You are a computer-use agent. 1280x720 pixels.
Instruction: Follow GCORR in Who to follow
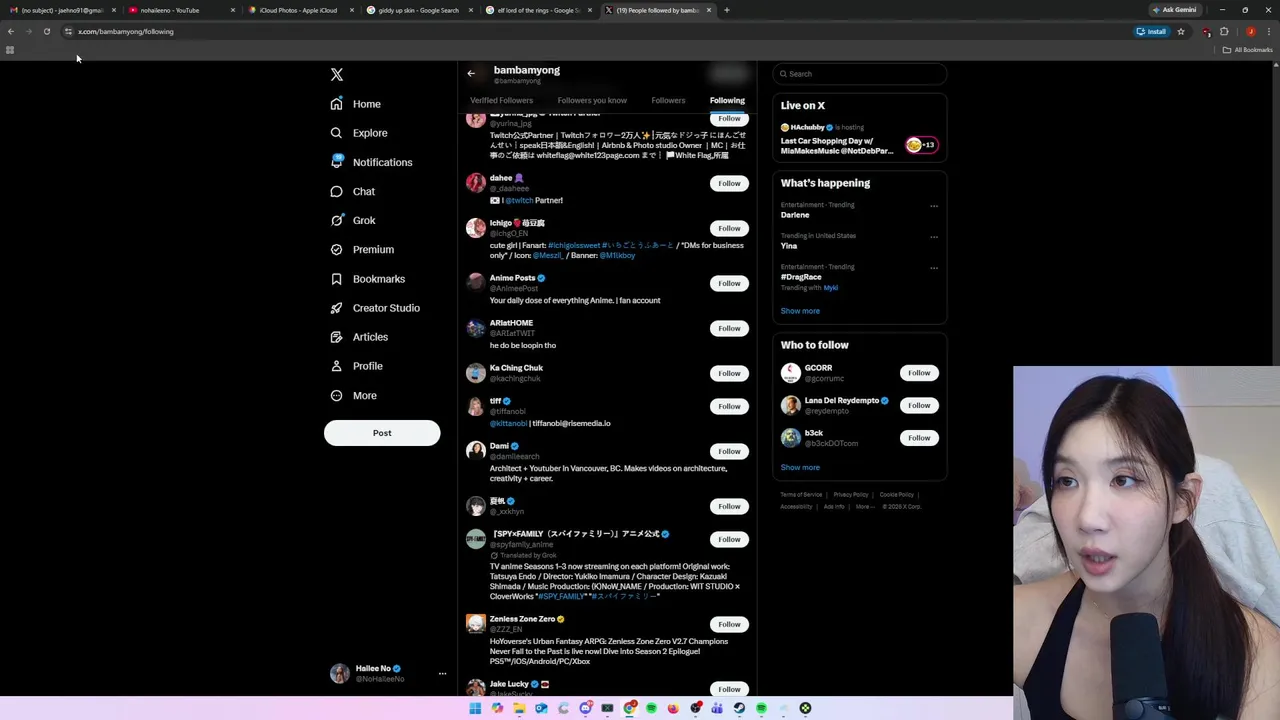tap(919, 373)
